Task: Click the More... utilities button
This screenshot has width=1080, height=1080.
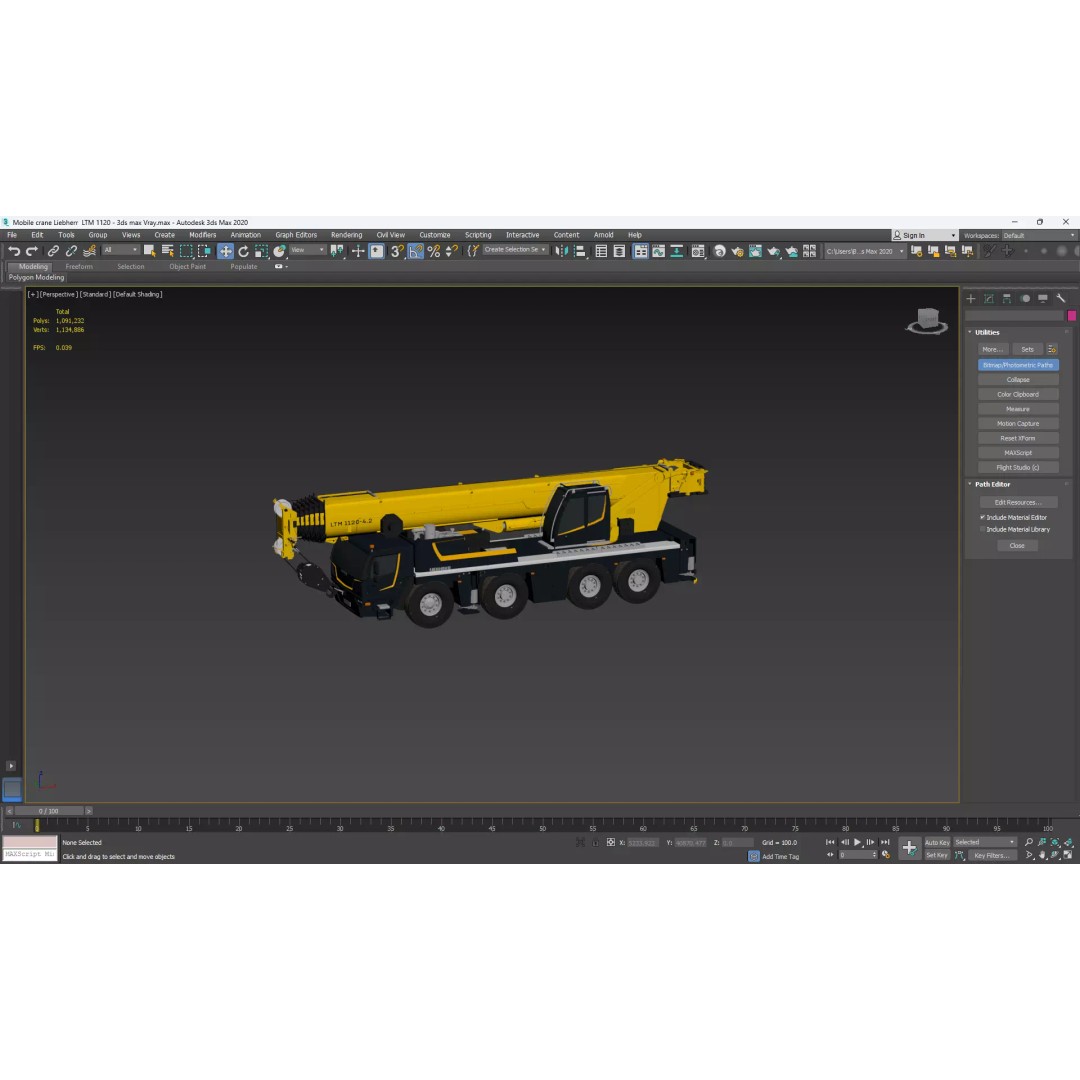Action: pyautogui.click(x=993, y=349)
